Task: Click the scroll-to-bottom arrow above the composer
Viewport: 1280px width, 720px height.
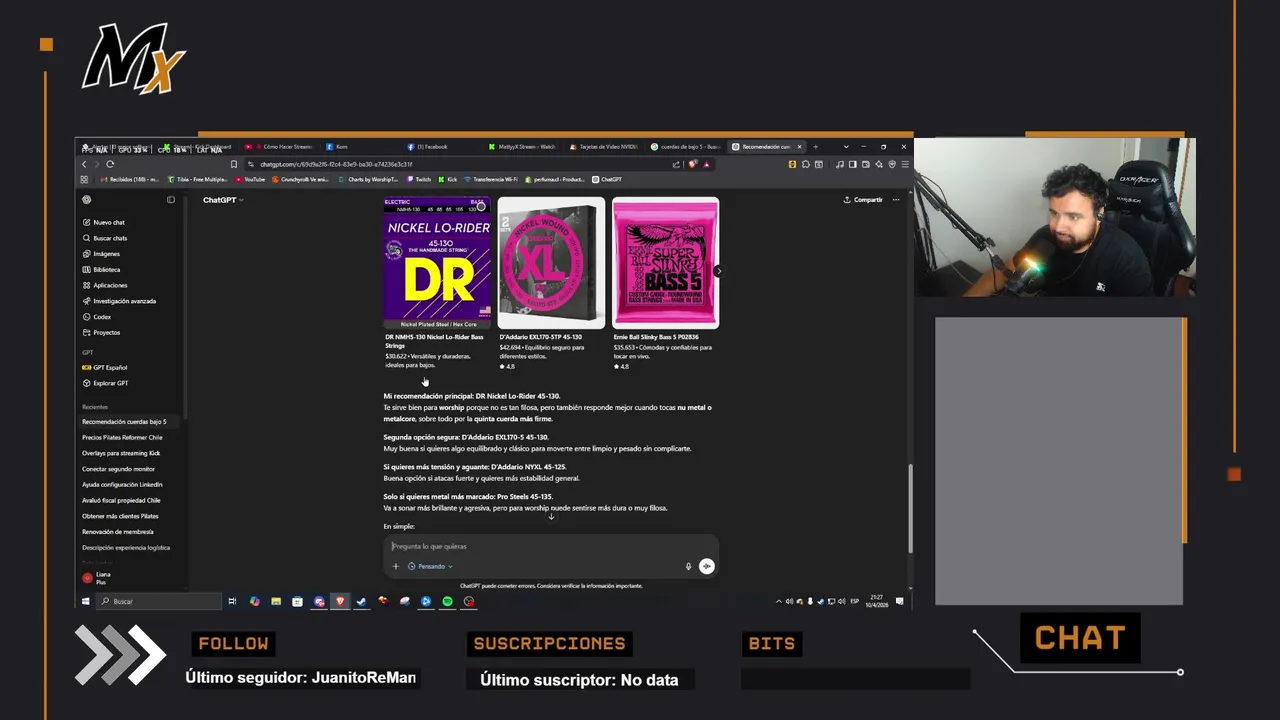Action: pos(551,516)
